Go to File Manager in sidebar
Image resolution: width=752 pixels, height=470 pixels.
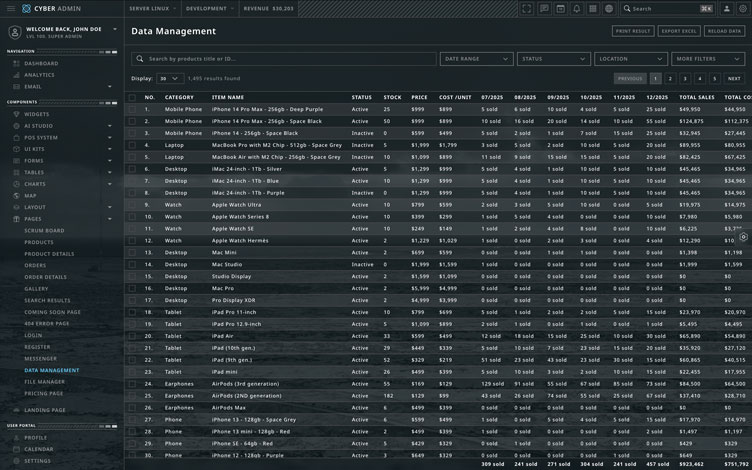click(45, 381)
